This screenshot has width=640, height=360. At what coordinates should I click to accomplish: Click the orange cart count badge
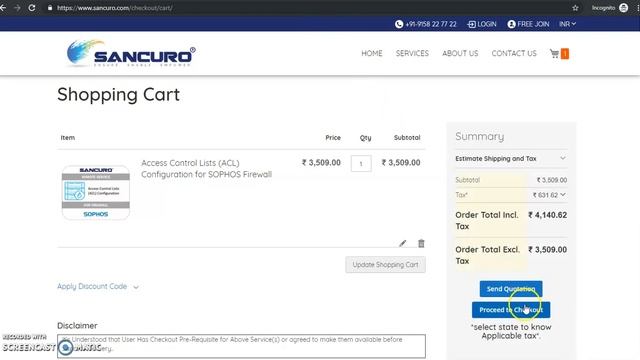565,53
